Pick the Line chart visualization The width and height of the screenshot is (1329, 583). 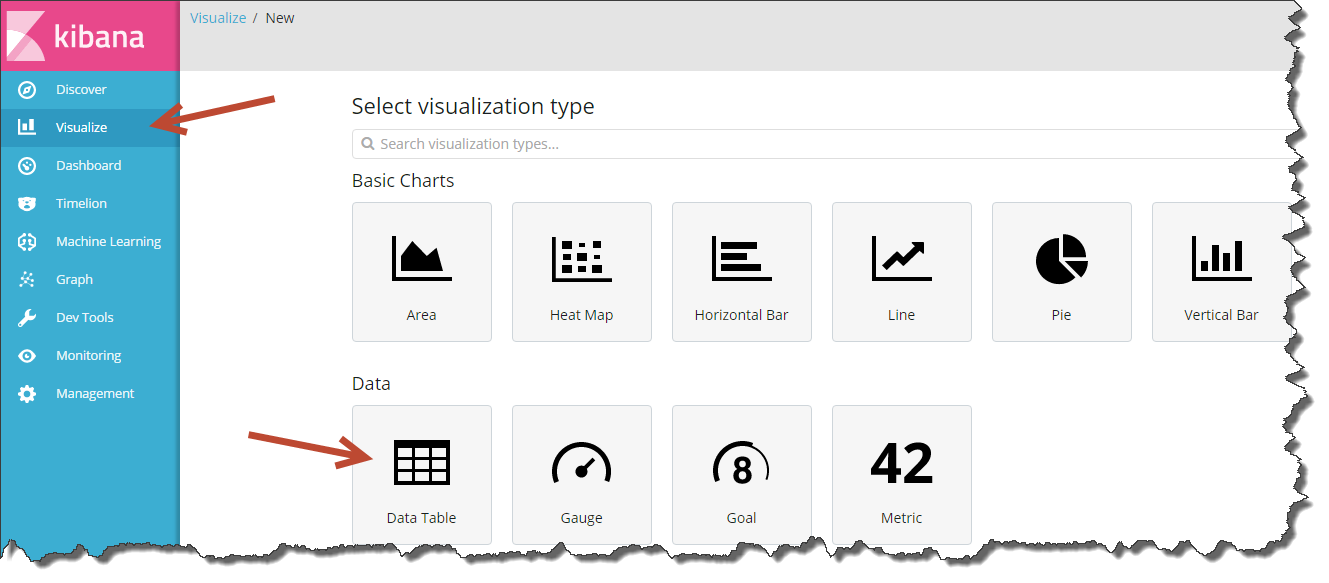pos(901,272)
